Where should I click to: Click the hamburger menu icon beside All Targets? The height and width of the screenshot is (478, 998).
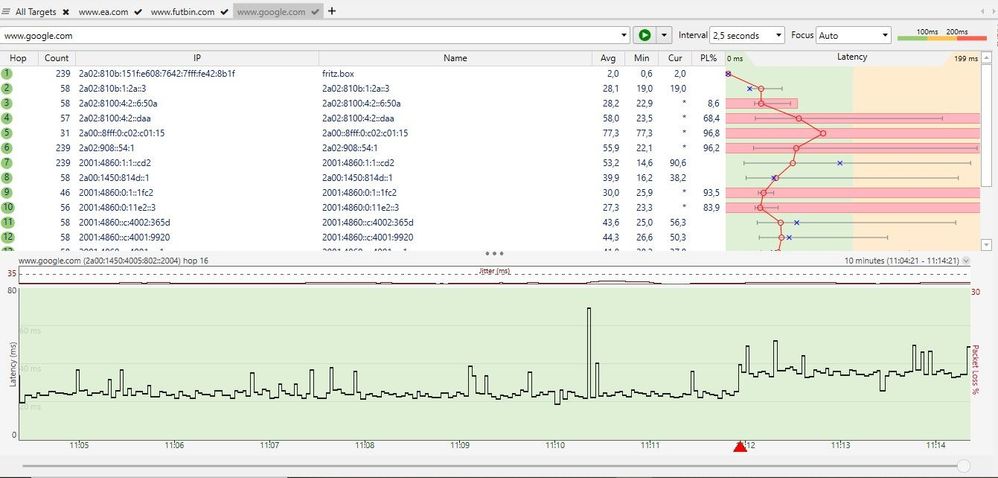[6, 11]
